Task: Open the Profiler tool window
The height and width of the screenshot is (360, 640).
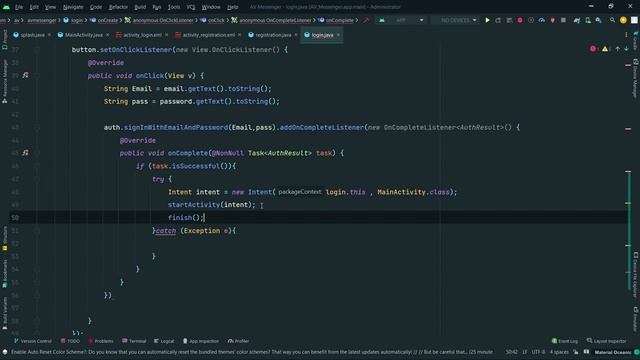Action: pos(238,341)
